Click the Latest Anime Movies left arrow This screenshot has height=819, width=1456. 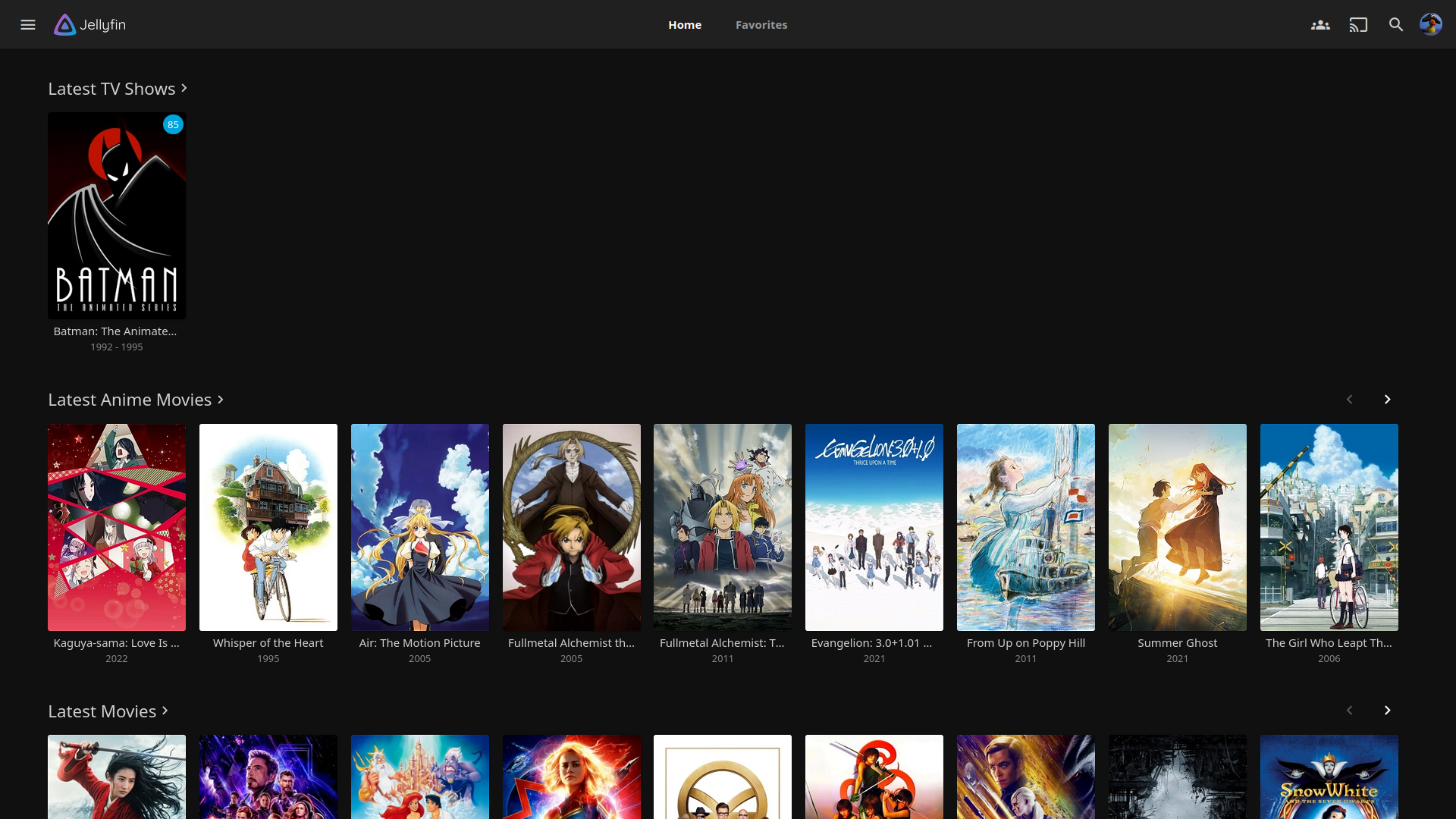click(x=1349, y=400)
